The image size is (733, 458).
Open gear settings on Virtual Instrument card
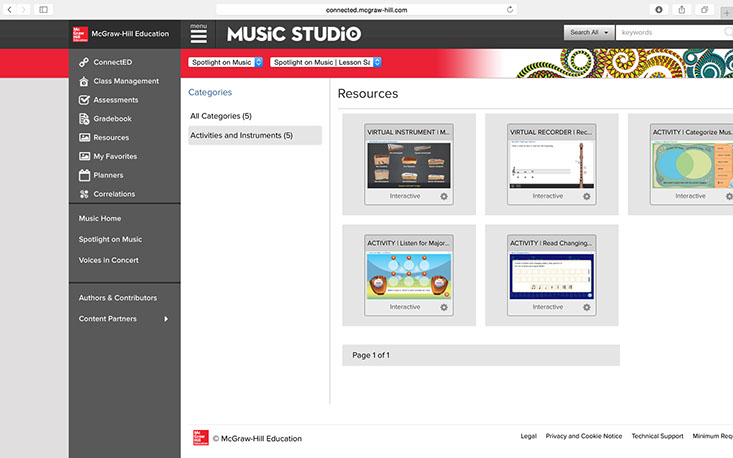point(444,197)
